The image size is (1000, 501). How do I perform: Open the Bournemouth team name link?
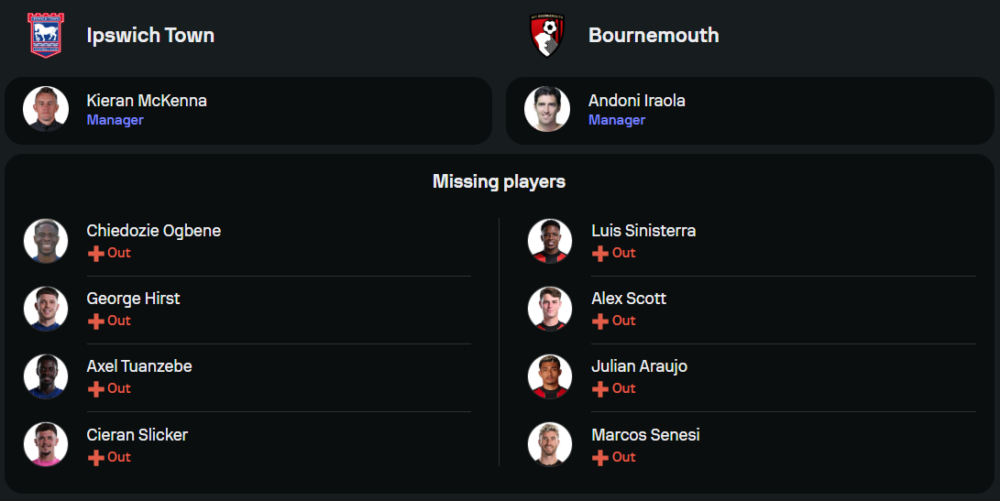coord(653,35)
